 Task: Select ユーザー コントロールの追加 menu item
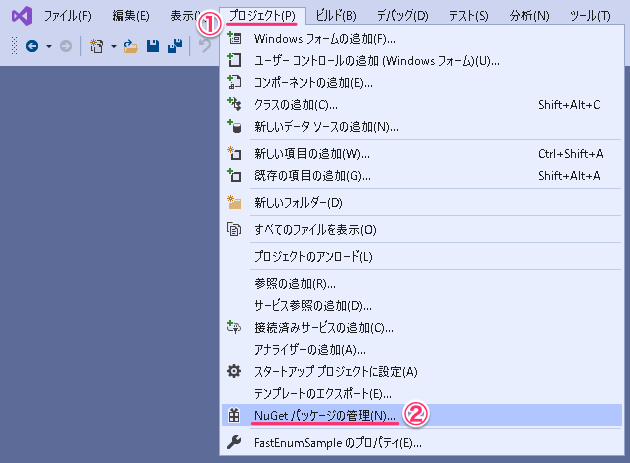422,61
